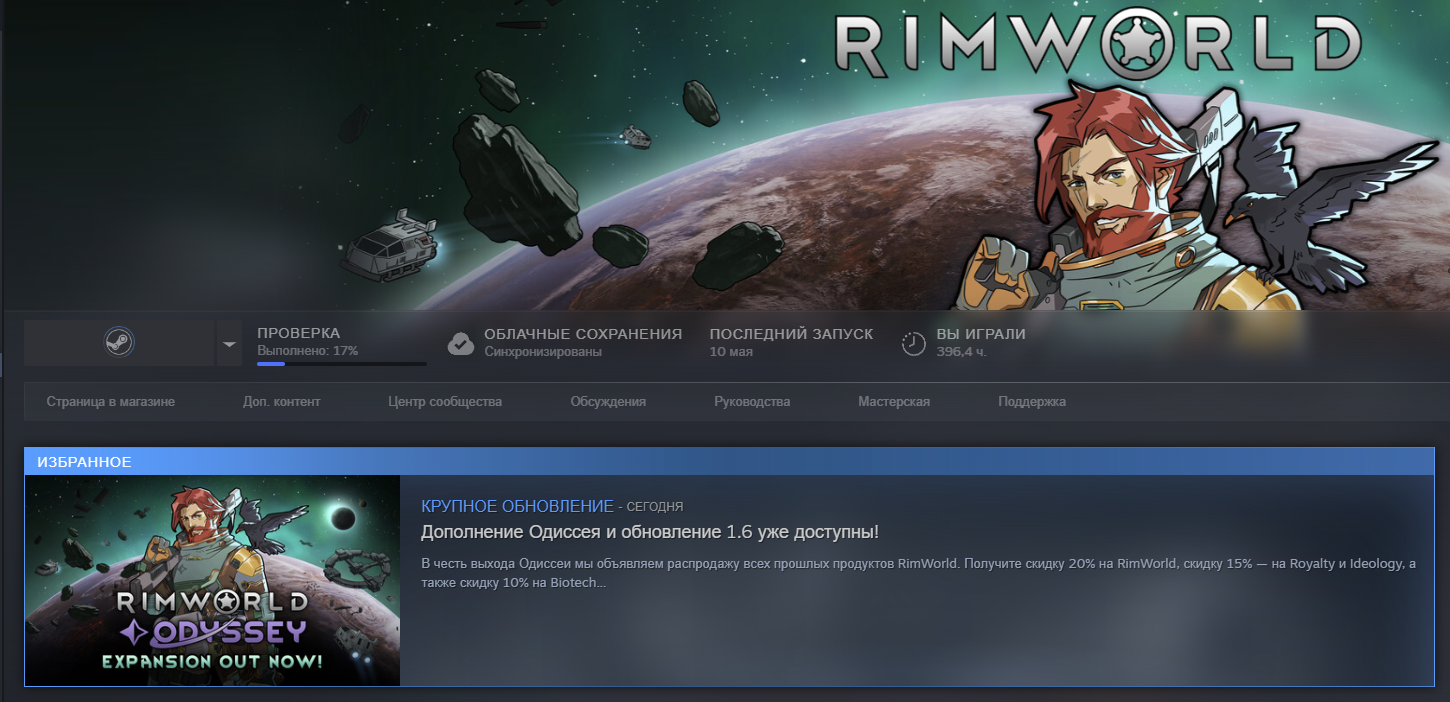The width and height of the screenshot is (1450, 702).
Task: Click the 396,4 ч. playtime text
Action: [961, 352]
